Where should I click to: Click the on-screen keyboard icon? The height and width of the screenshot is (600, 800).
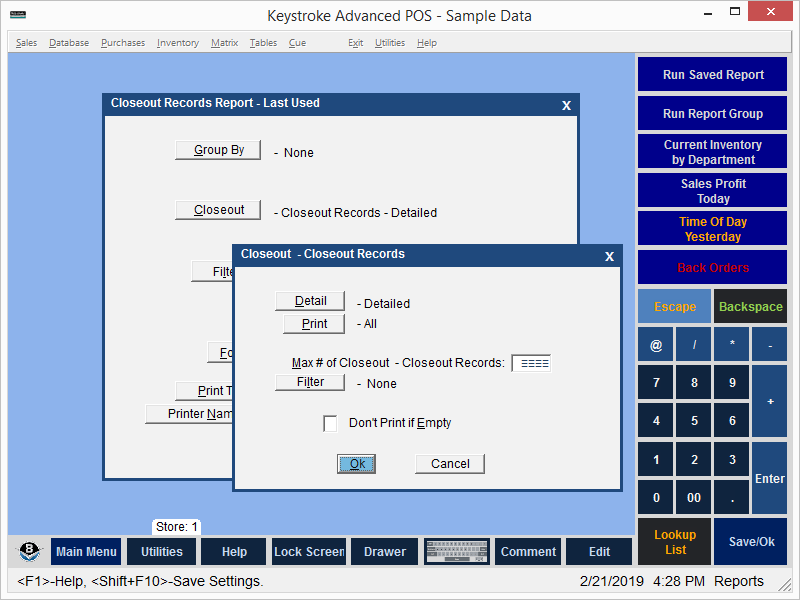coord(456,552)
